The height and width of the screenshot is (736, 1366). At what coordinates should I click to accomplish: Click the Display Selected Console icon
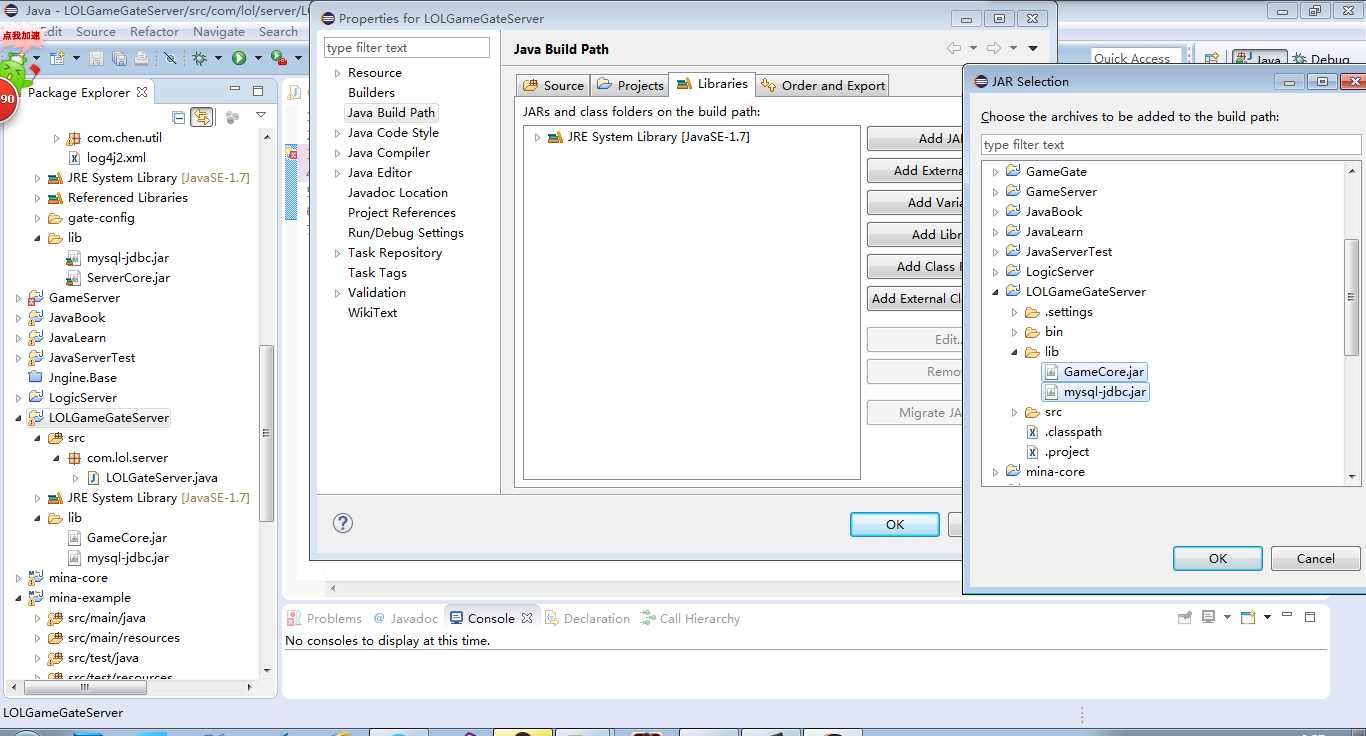(1209, 617)
